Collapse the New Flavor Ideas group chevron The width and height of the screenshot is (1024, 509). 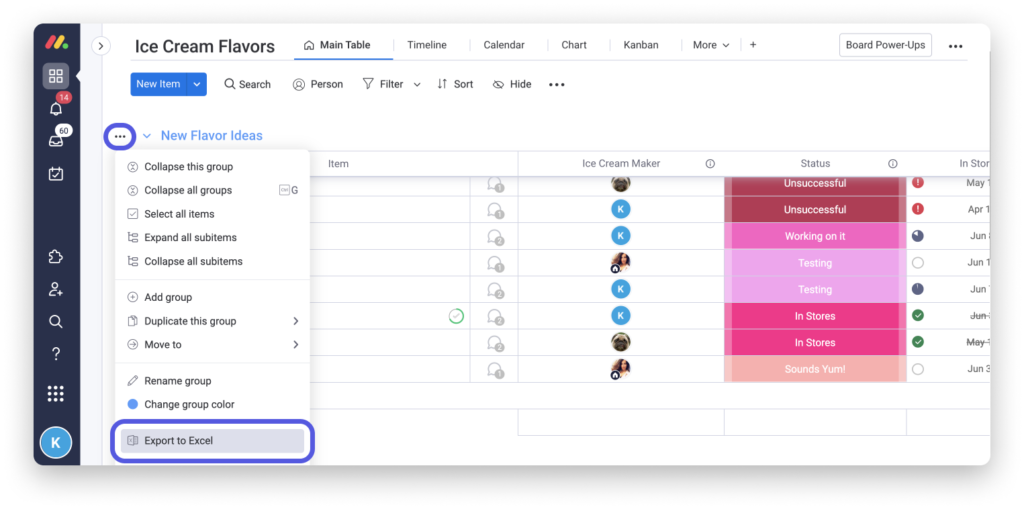pos(147,136)
